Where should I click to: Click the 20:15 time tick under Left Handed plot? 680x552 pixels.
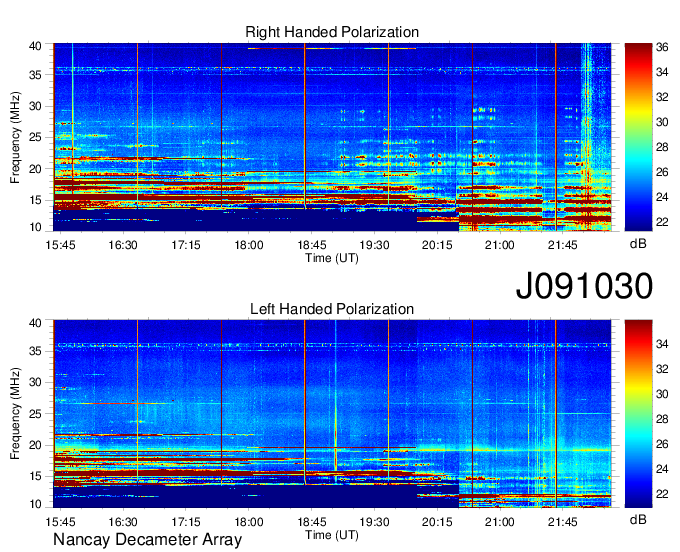[437, 522]
